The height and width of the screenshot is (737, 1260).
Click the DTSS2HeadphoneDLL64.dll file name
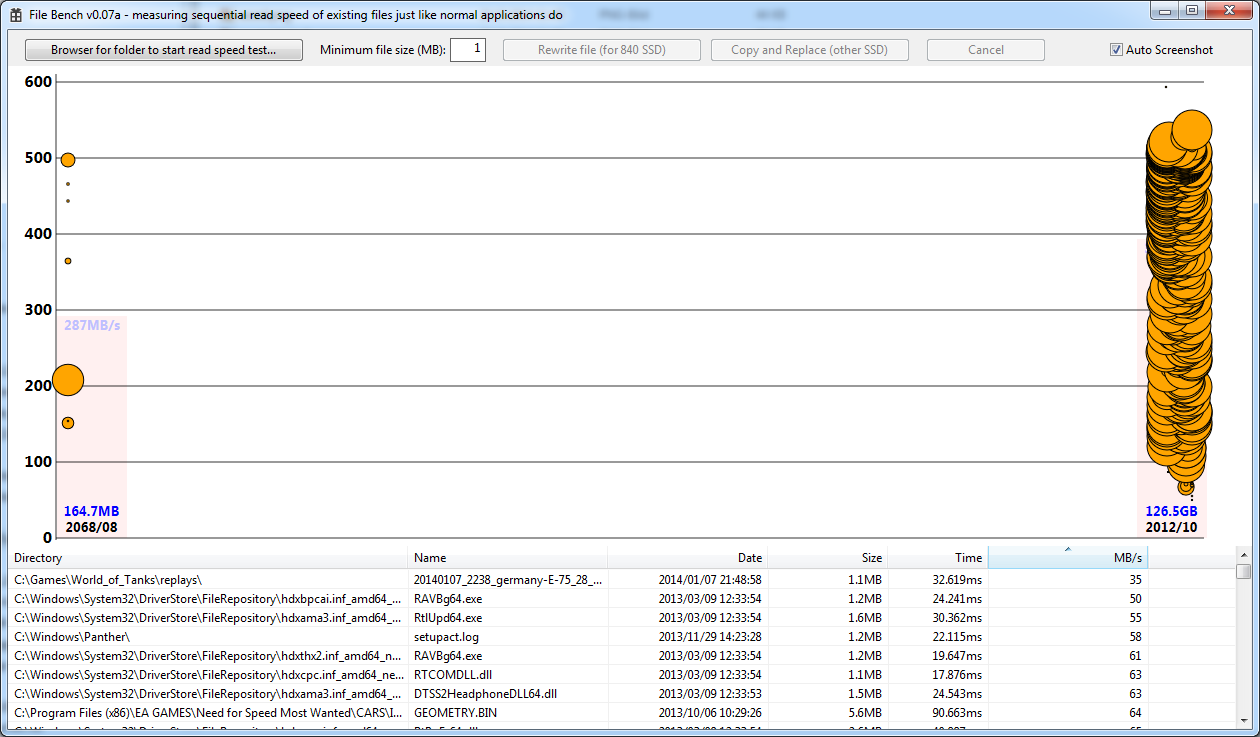pyautogui.click(x=485, y=694)
